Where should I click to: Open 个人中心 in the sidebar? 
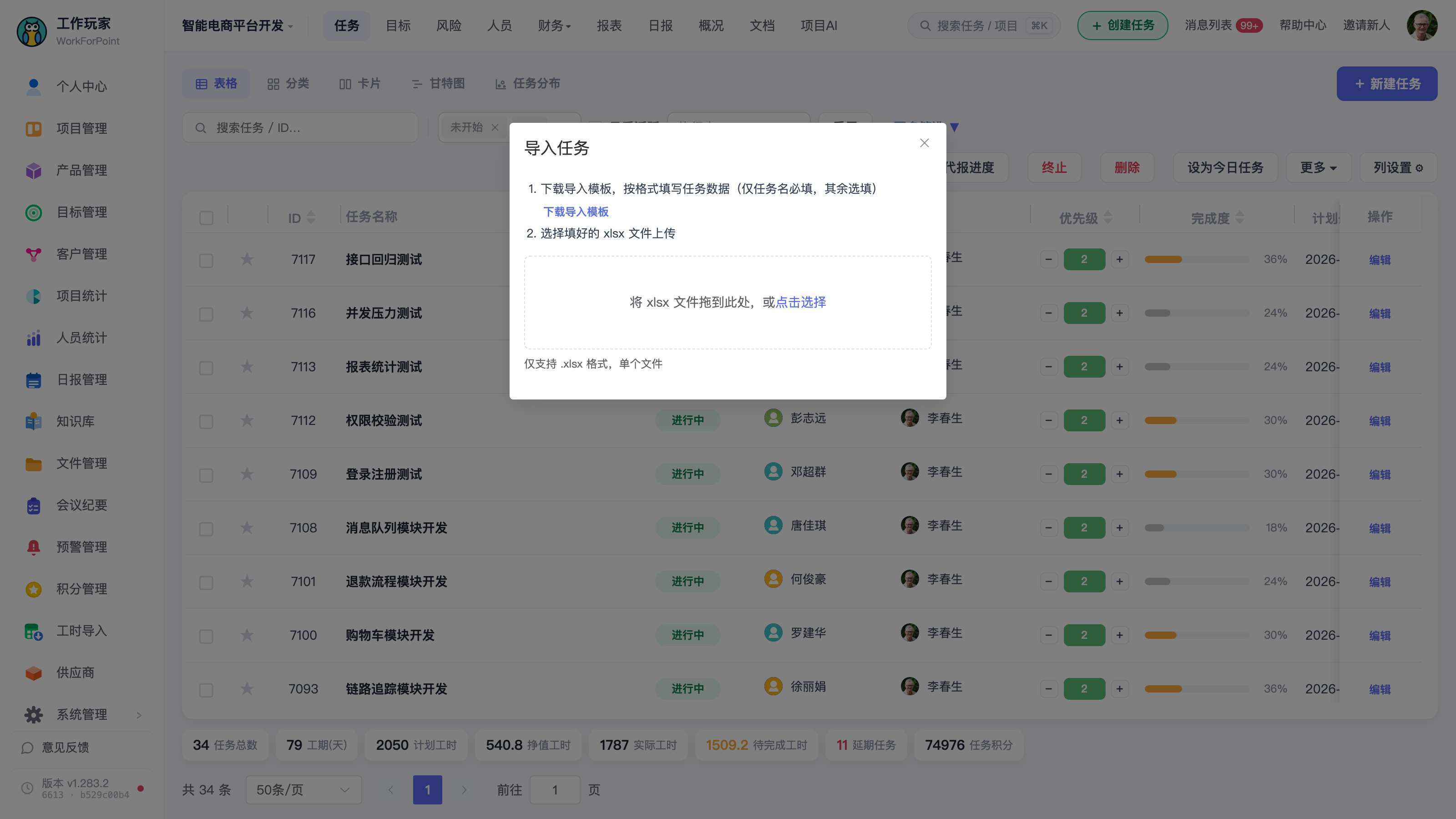pos(81,86)
